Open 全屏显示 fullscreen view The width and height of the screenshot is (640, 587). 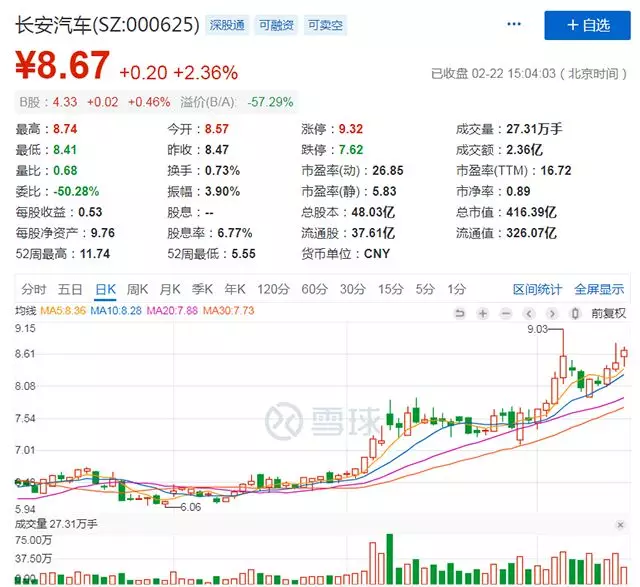pyautogui.click(x=599, y=289)
